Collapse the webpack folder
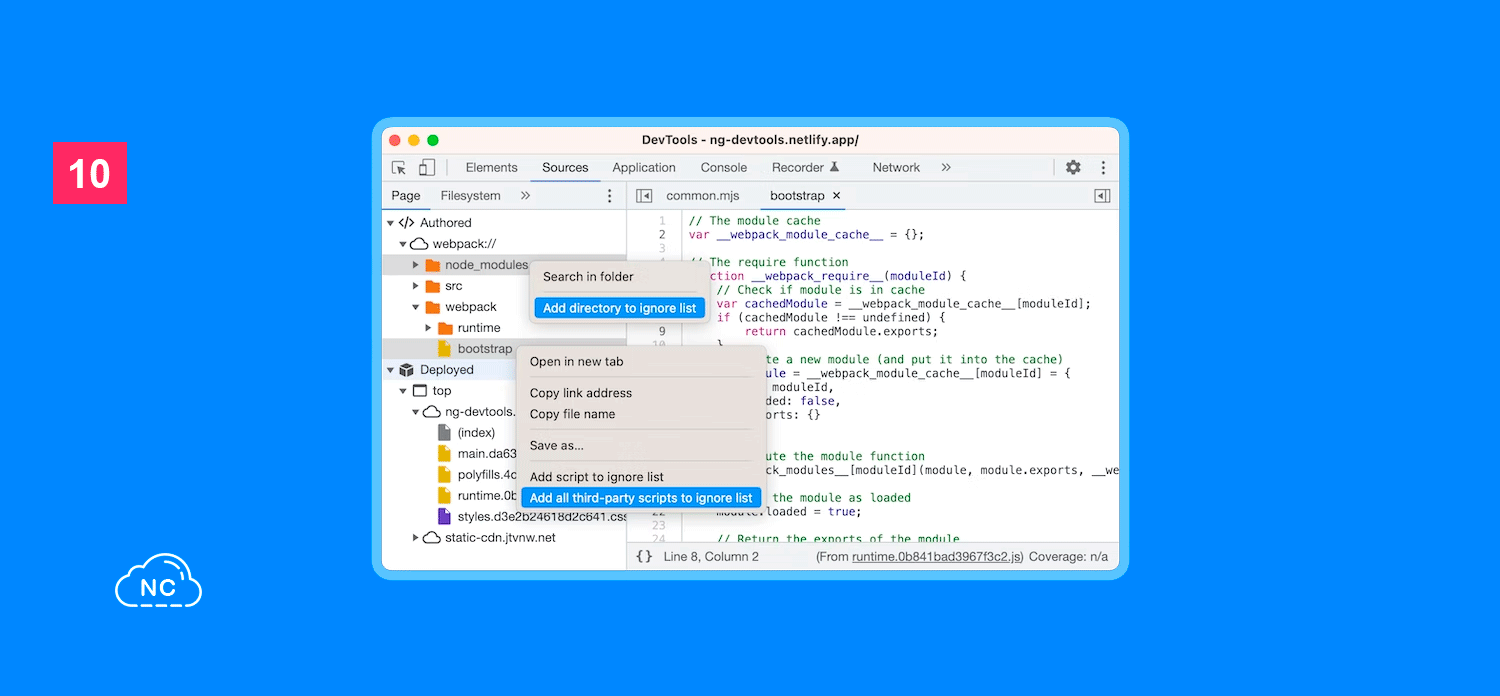Image resolution: width=1500 pixels, height=696 pixels. (x=416, y=307)
